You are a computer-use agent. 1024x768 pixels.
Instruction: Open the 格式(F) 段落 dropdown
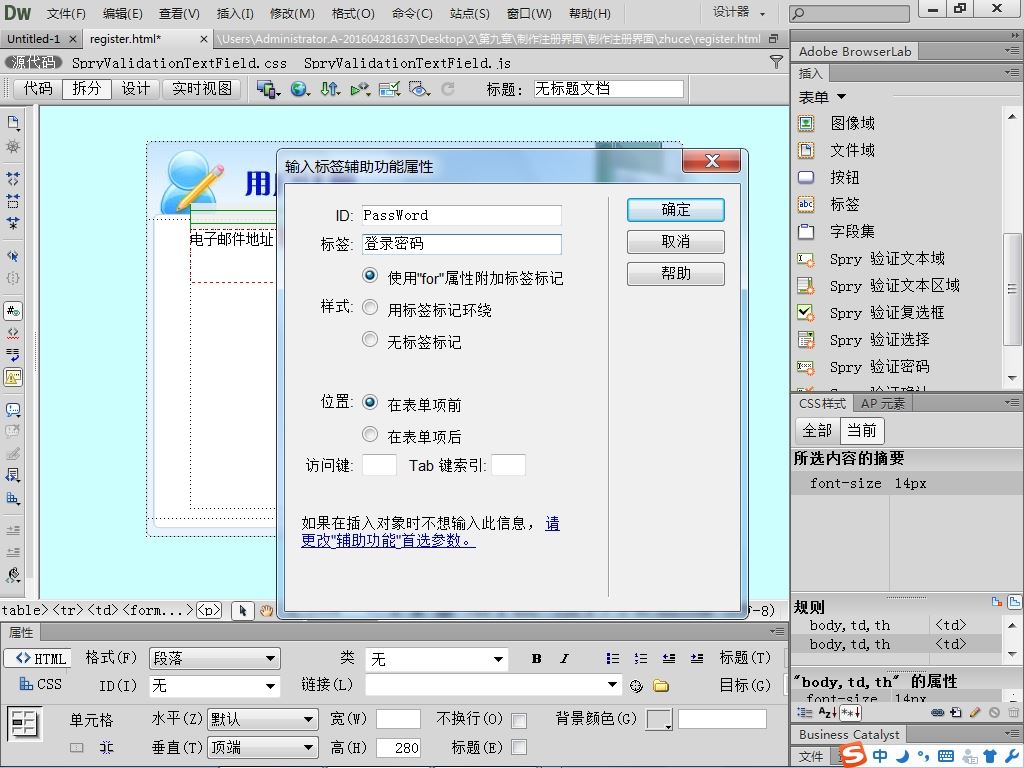coord(215,659)
